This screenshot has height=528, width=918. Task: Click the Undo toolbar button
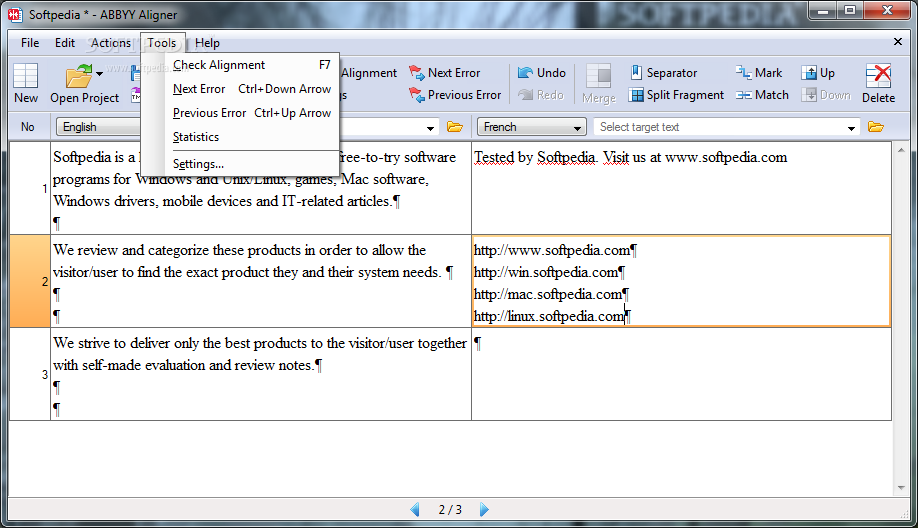[542, 73]
